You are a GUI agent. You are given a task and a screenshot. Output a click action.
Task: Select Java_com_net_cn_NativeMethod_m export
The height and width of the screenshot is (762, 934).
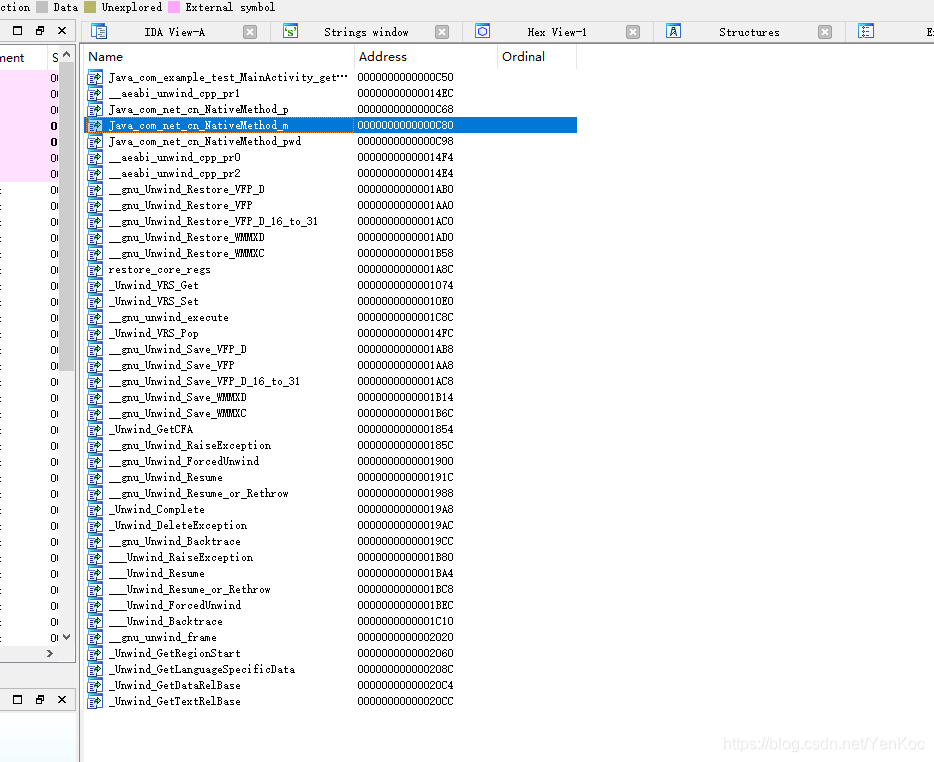[x=331, y=125]
